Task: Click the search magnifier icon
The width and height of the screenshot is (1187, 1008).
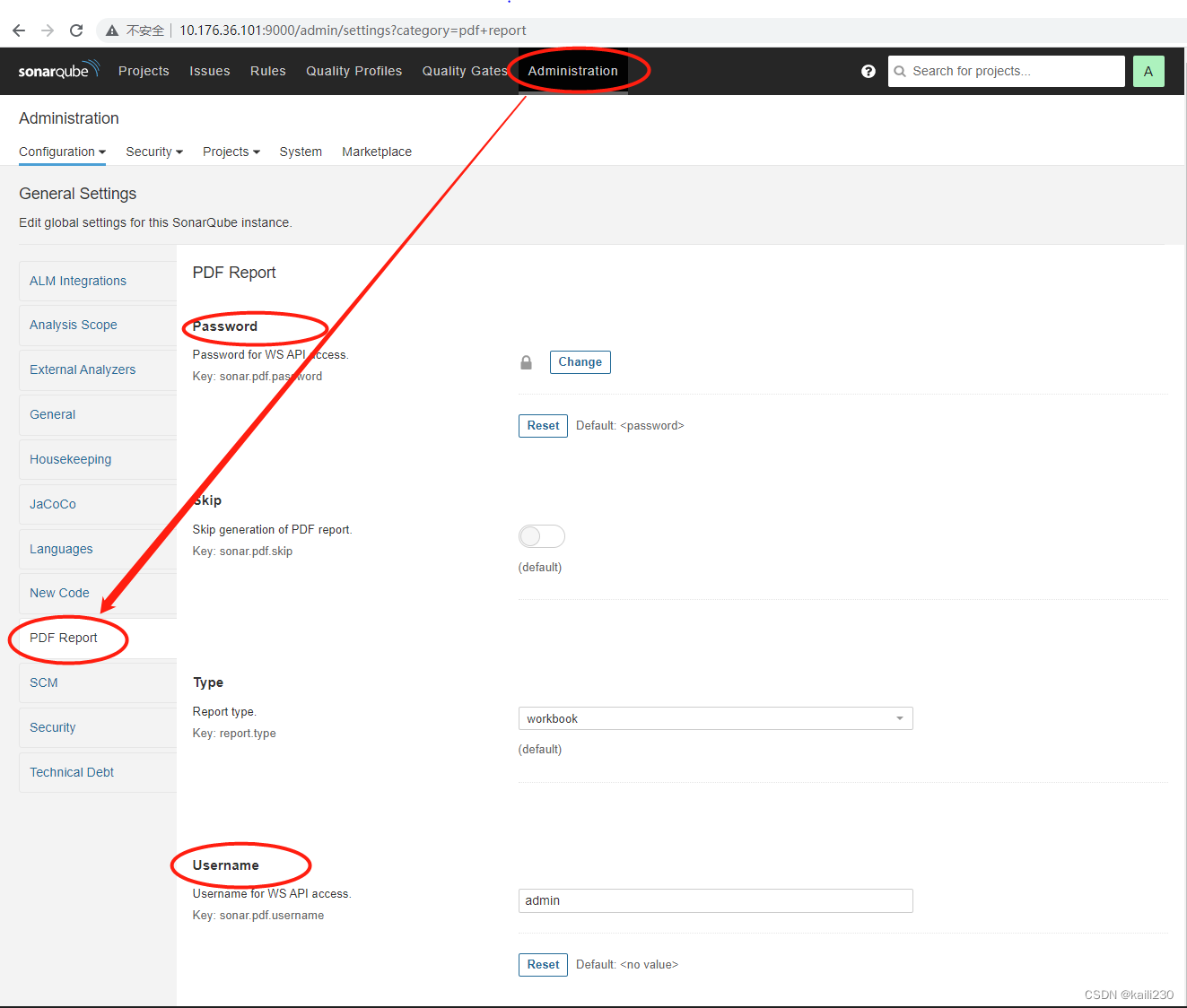Action: [900, 71]
